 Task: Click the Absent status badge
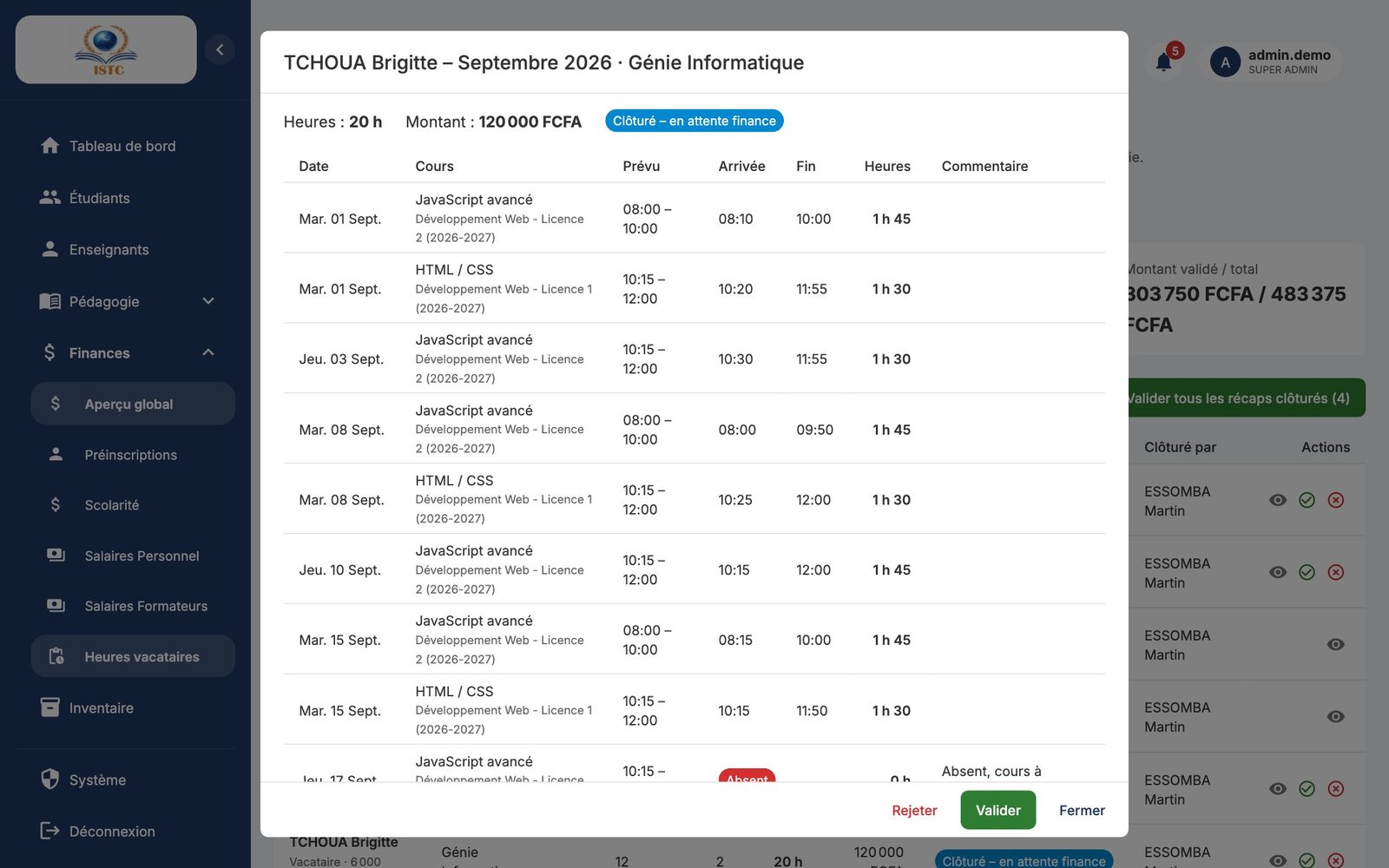point(747,775)
